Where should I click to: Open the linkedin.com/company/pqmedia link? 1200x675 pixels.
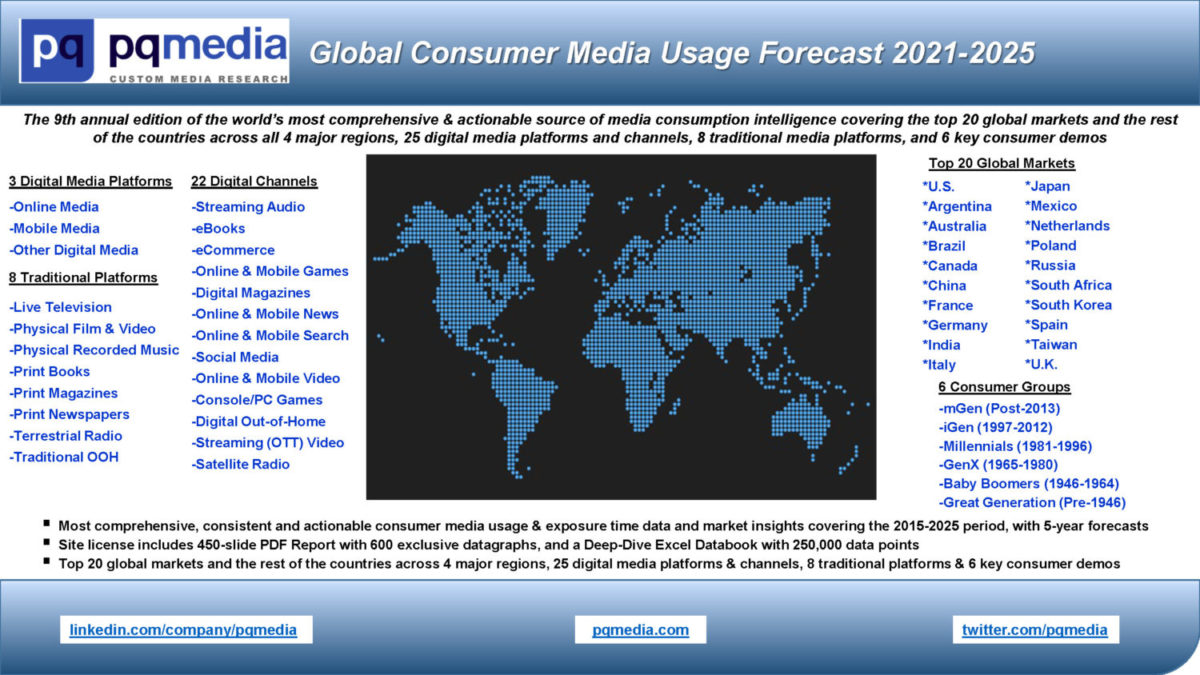pyautogui.click(x=183, y=630)
